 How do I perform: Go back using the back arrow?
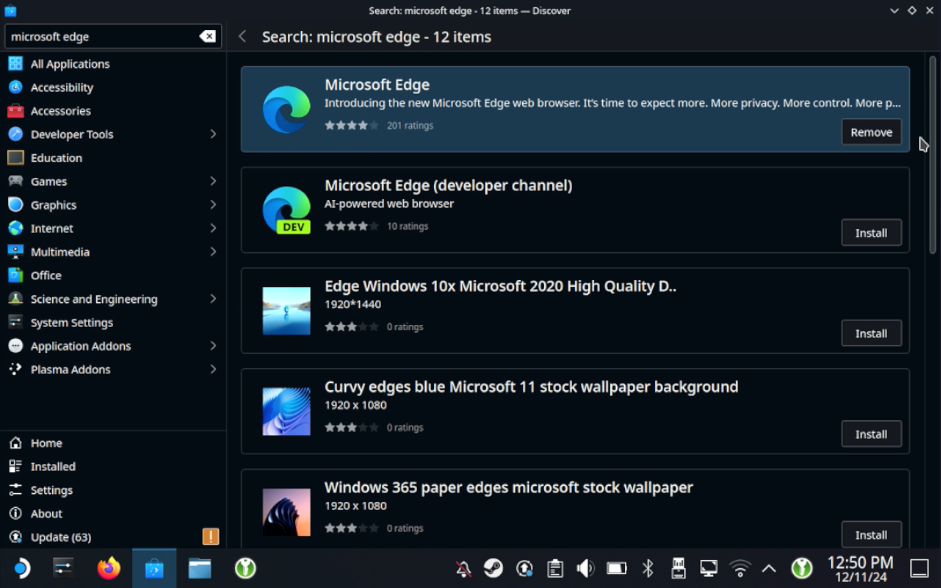(x=243, y=36)
